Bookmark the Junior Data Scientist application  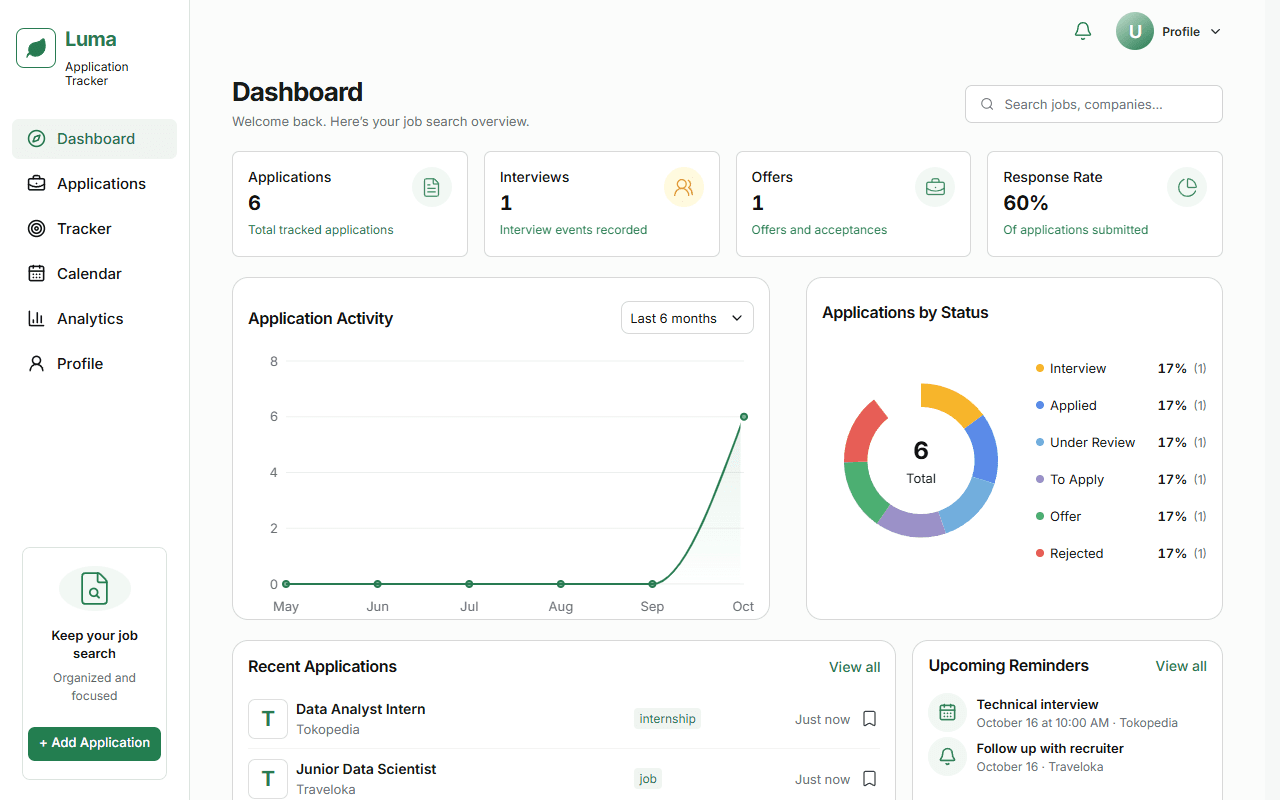click(x=870, y=779)
